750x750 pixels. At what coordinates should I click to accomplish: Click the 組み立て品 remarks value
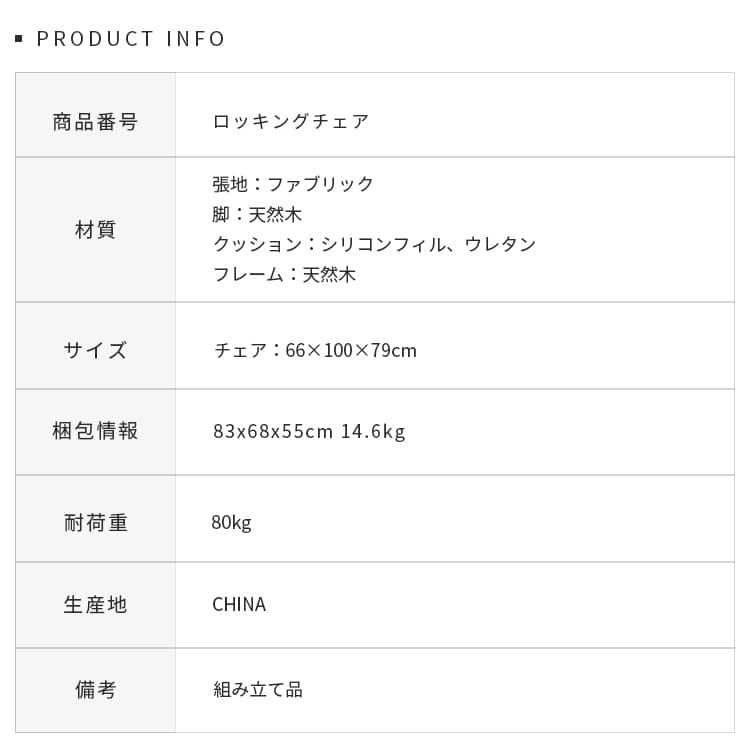pos(257,690)
